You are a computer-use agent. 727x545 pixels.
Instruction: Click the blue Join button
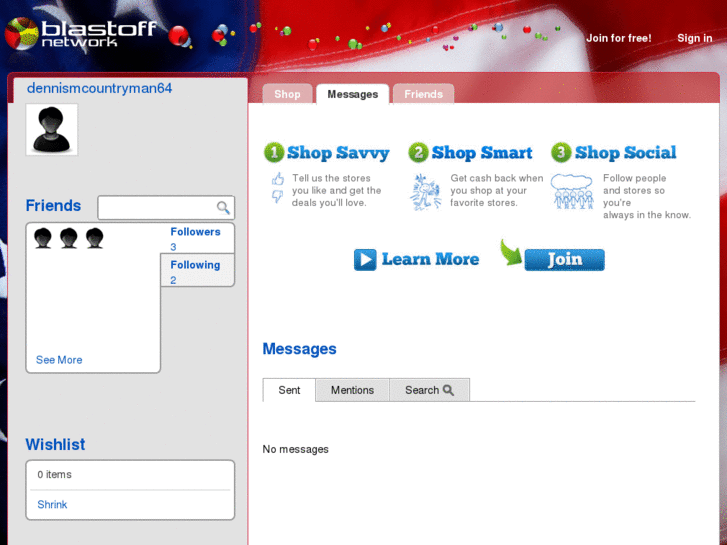564,260
